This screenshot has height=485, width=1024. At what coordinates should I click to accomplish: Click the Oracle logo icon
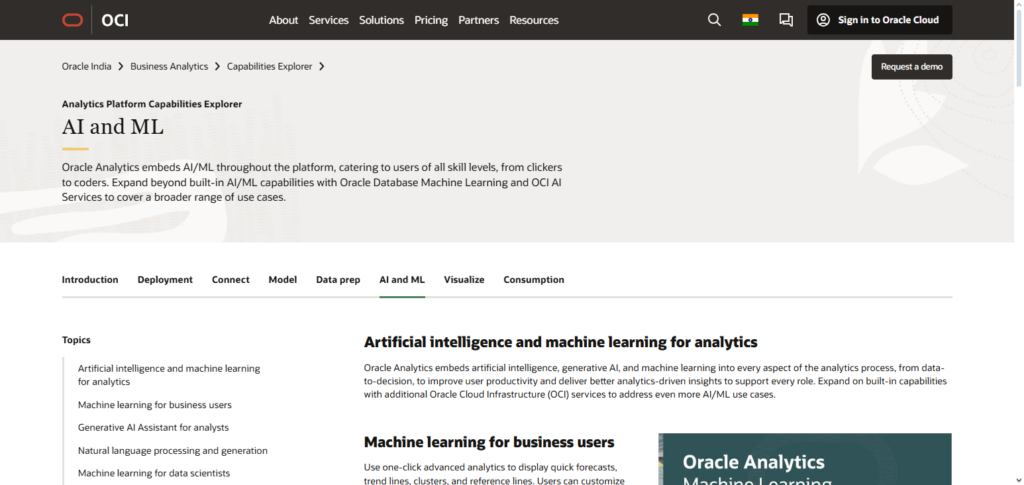pyautogui.click(x=72, y=20)
